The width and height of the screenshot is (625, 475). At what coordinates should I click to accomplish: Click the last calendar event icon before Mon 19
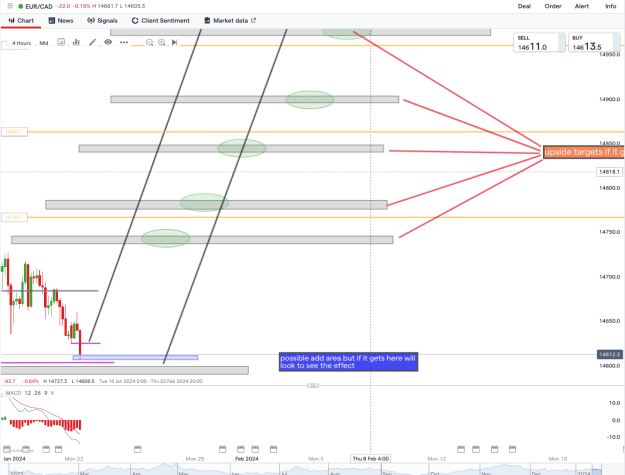512,449
